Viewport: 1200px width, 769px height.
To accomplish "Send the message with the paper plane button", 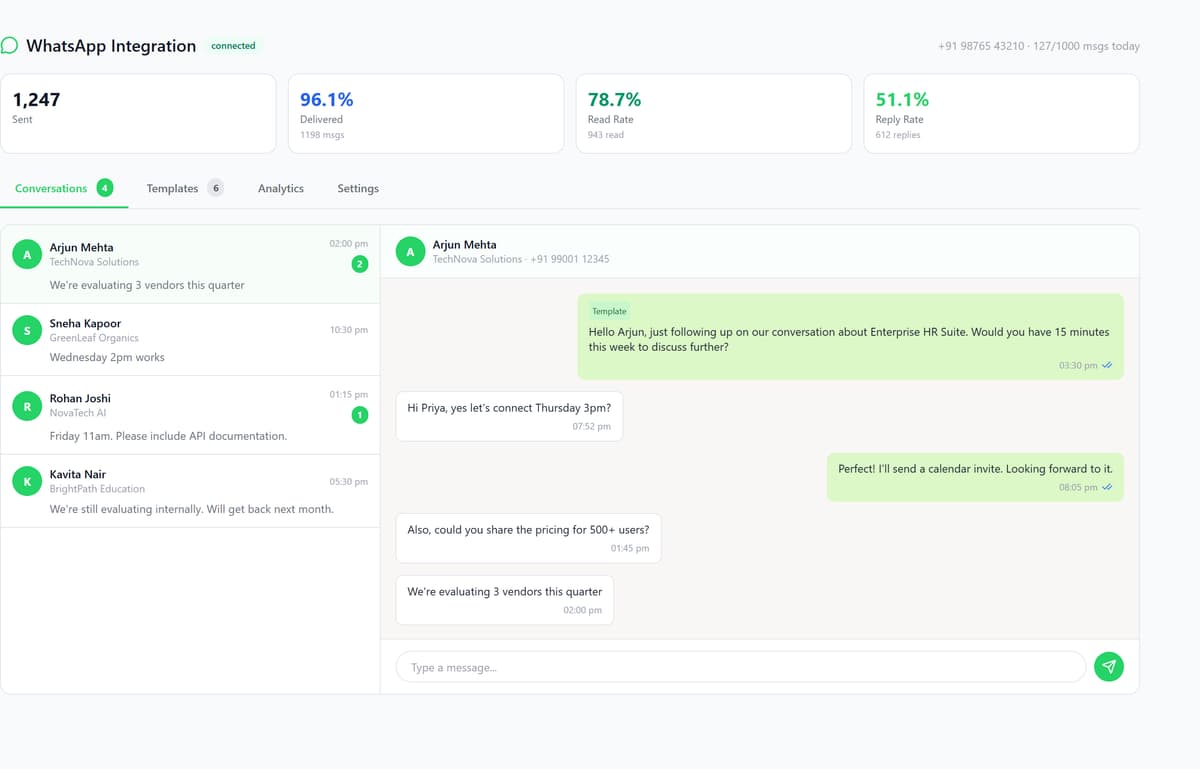I will (x=1109, y=666).
